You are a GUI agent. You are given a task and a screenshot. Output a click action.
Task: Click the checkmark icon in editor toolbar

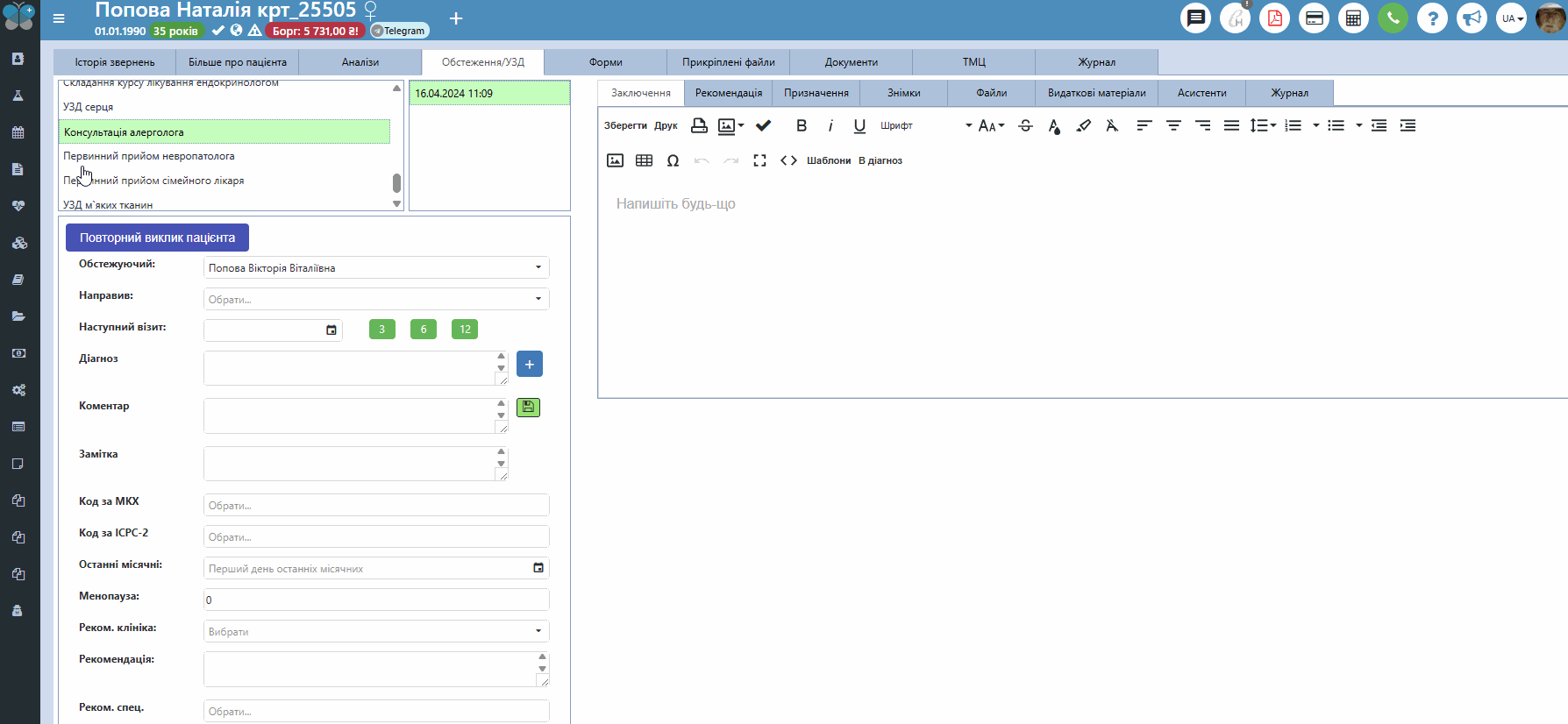764,125
